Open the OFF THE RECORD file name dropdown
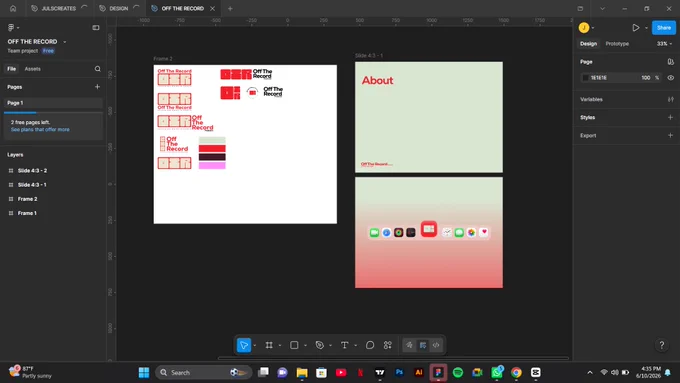 coord(65,42)
